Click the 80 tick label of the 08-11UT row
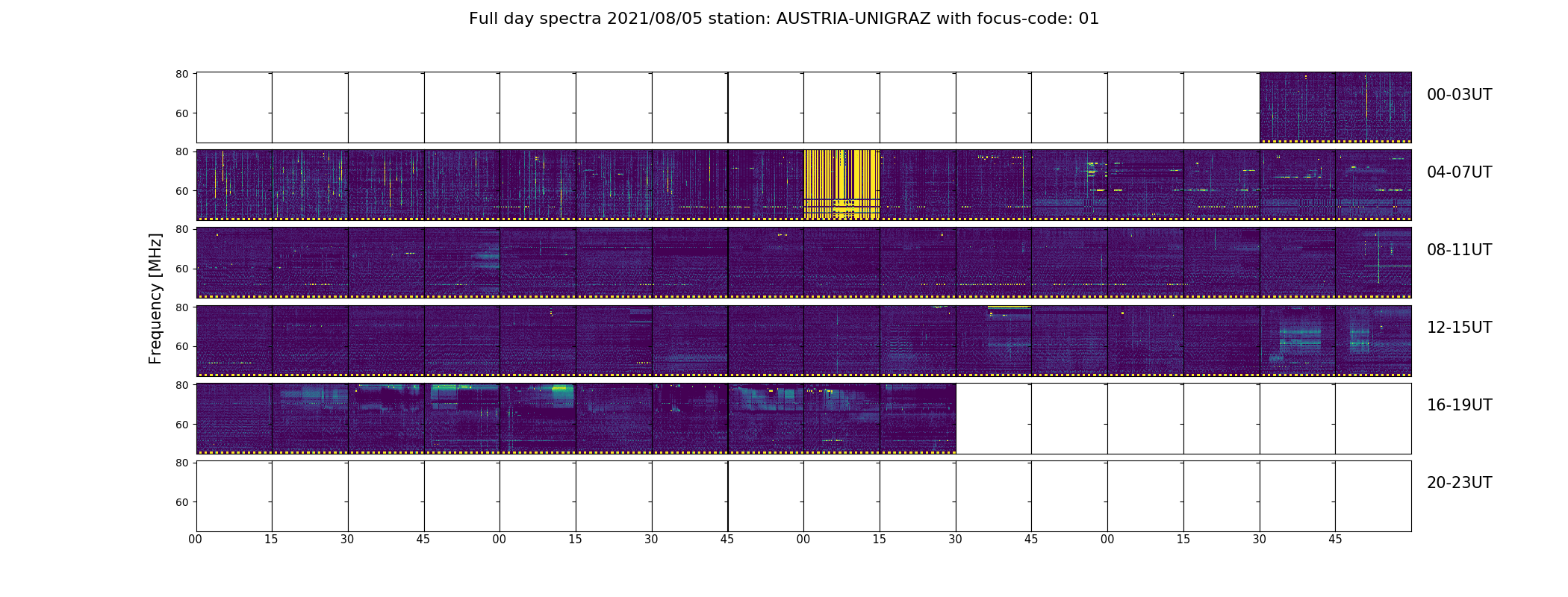The width and height of the screenshot is (1568, 597). pos(181,229)
